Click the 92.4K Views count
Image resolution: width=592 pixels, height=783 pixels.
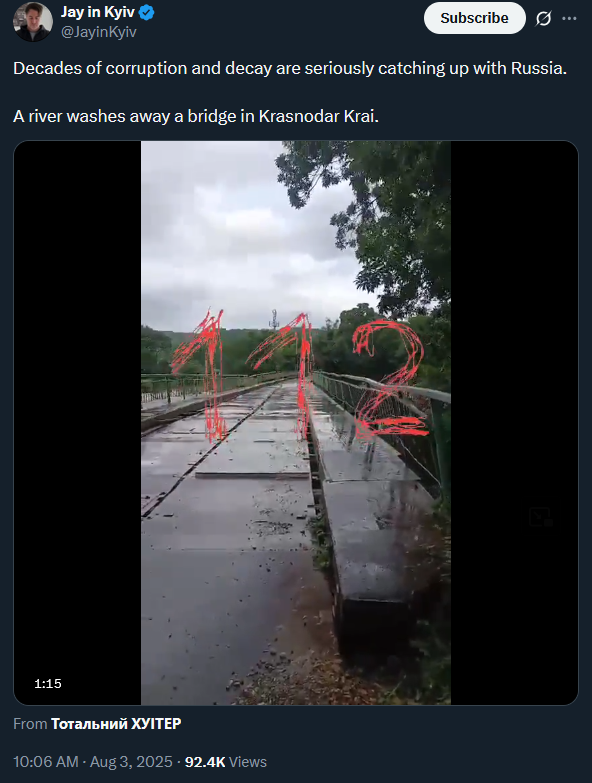click(226, 762)
